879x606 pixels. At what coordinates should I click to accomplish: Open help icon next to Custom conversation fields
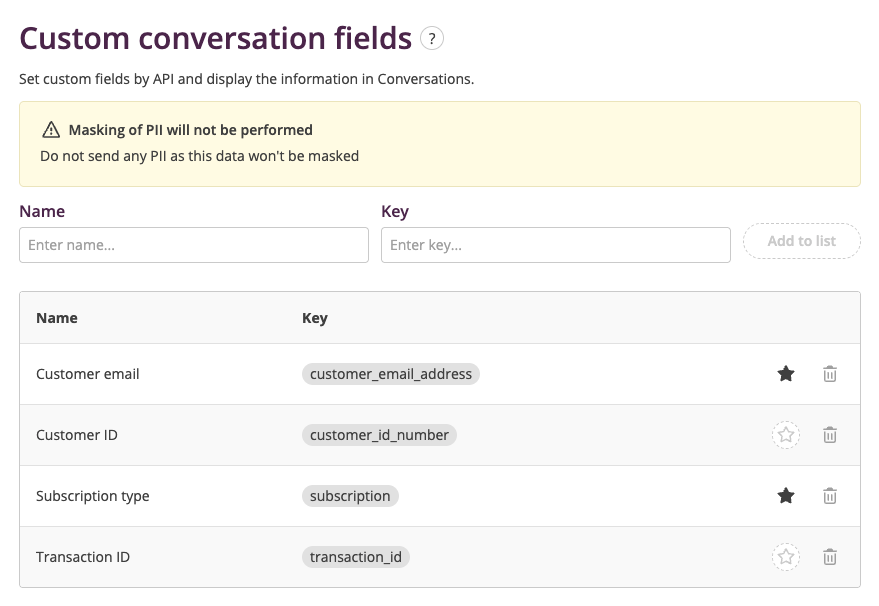pyautogui.click(x=432, y=39)
